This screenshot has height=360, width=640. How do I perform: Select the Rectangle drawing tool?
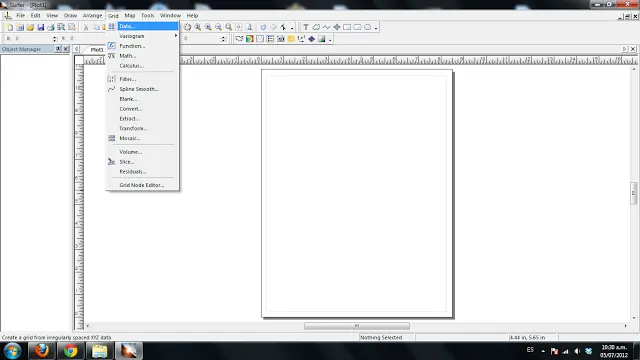pos(347,27)
